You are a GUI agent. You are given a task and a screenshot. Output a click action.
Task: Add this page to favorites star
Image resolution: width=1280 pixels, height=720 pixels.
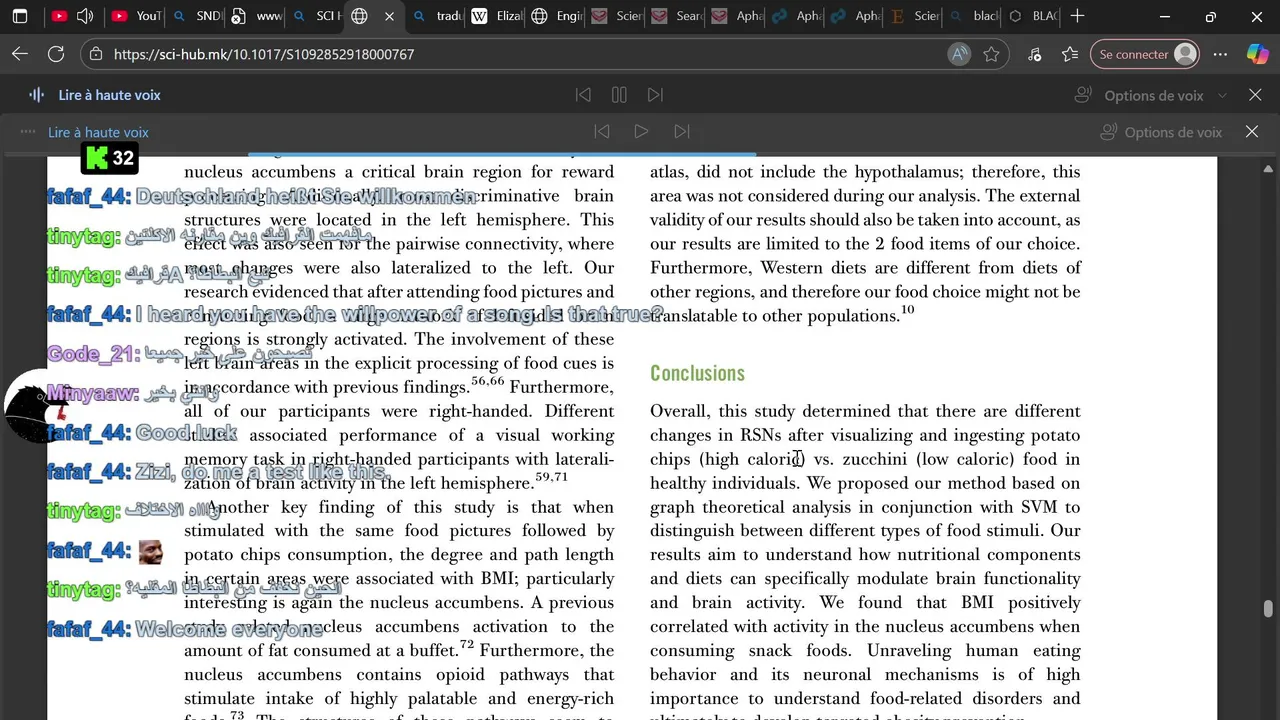tap(991, 54)
